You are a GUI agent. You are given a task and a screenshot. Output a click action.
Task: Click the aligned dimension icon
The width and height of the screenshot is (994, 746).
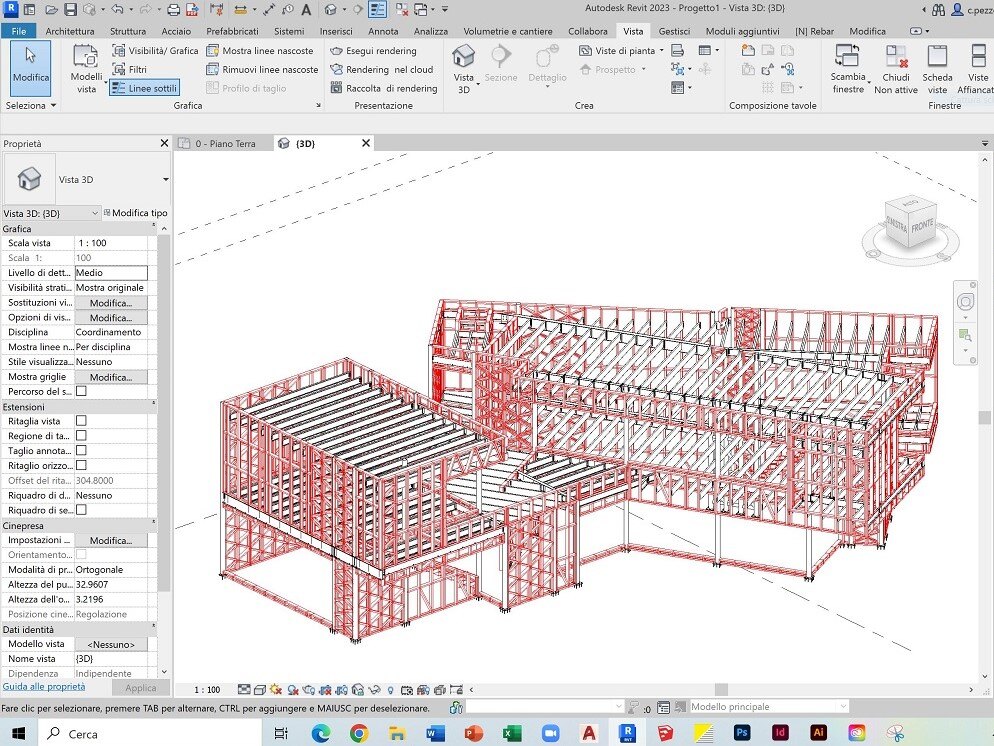[269, 10]
